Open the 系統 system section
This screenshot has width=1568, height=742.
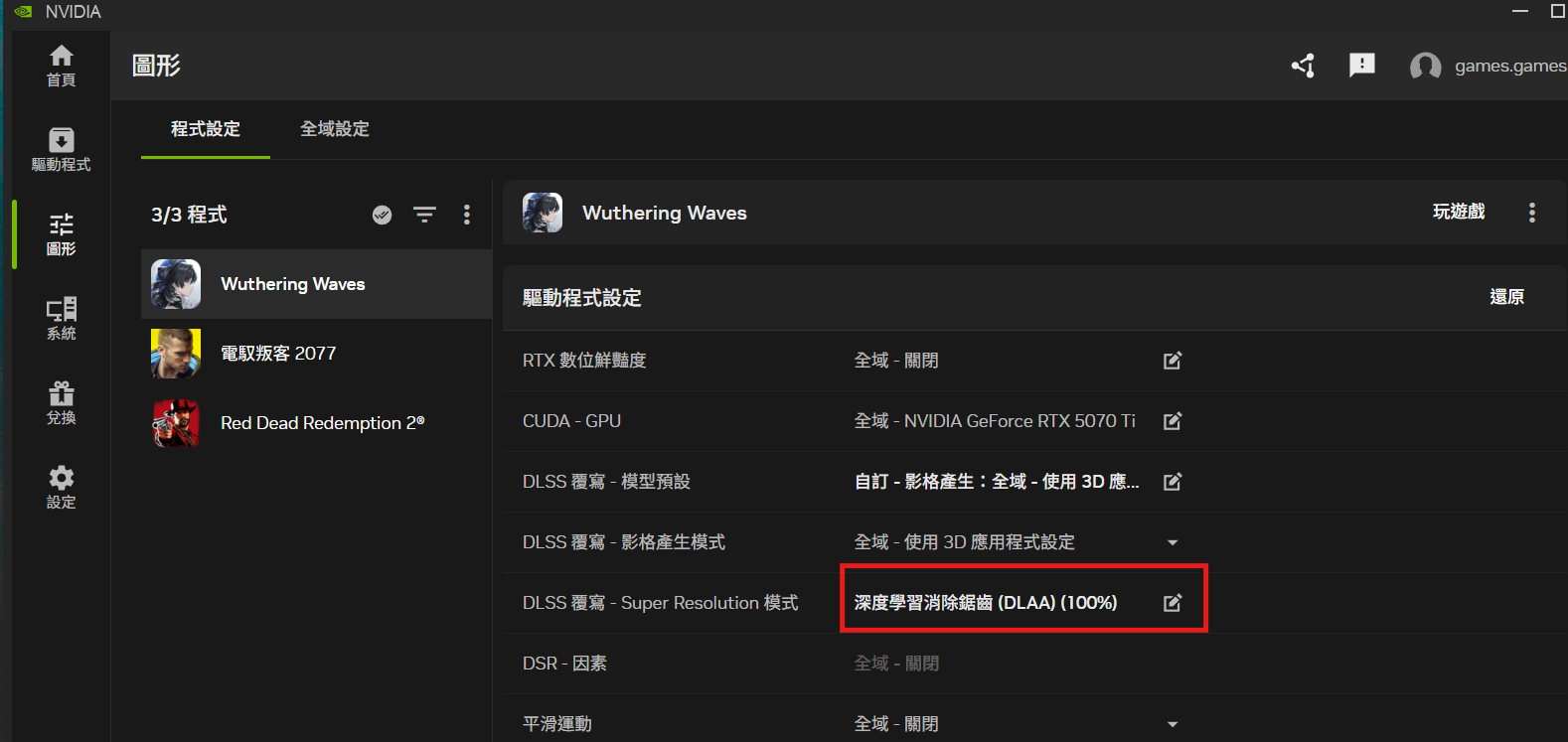tap(61, 319)
